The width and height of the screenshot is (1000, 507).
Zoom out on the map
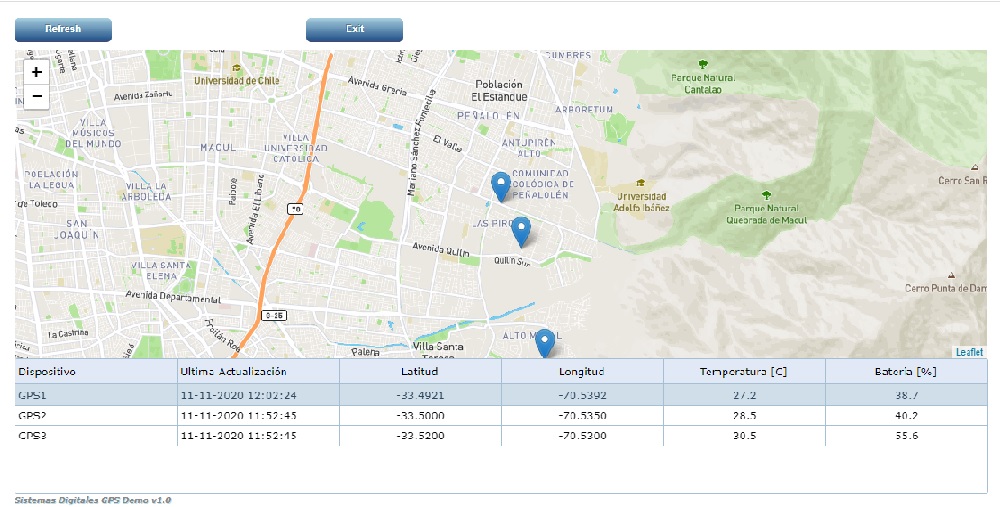(x=37, y=97)
